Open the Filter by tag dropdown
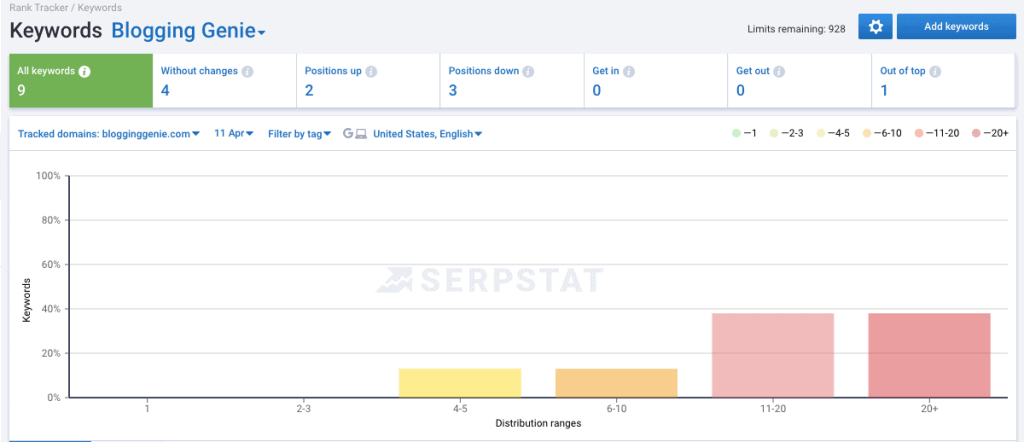Viewport: 1024px width, 442px height. pyautogui.click(x=300, y=134)
